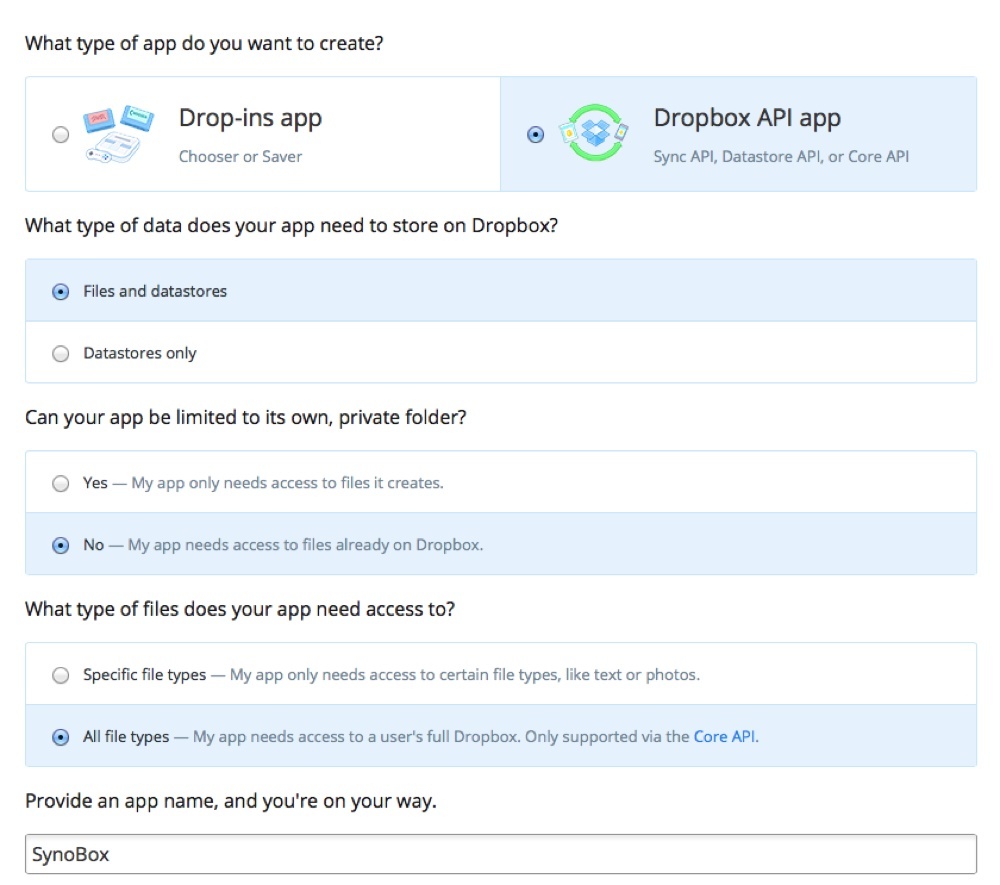Click the 'Datastores only' label
The width and height of the screenshot is (1000, 885).
[140, 353]
